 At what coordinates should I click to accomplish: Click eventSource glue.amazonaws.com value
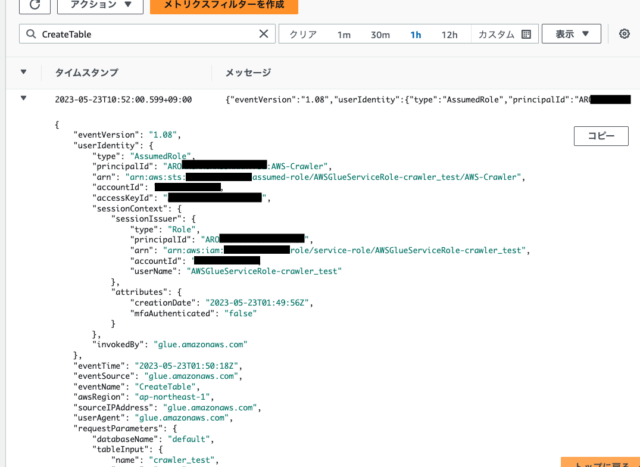191,376
